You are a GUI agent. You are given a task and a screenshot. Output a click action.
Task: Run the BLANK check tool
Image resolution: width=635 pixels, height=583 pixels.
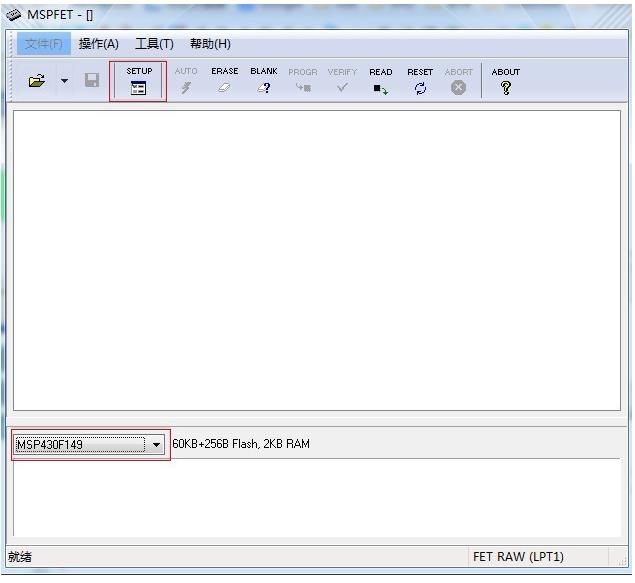(264, 81)
